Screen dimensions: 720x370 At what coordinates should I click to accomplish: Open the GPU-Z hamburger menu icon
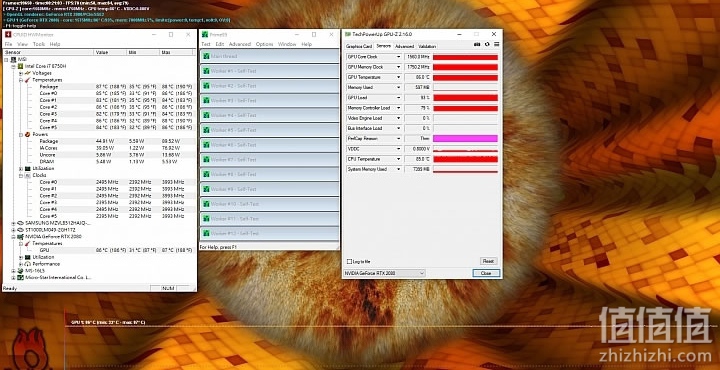point(496,45)
